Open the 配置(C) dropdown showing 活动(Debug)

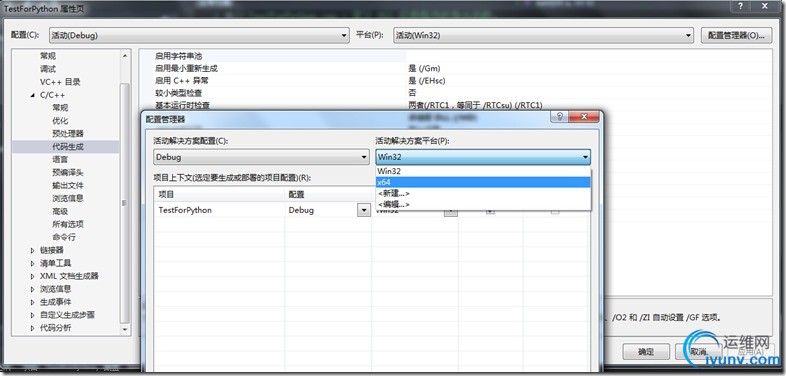pos(199,35)
